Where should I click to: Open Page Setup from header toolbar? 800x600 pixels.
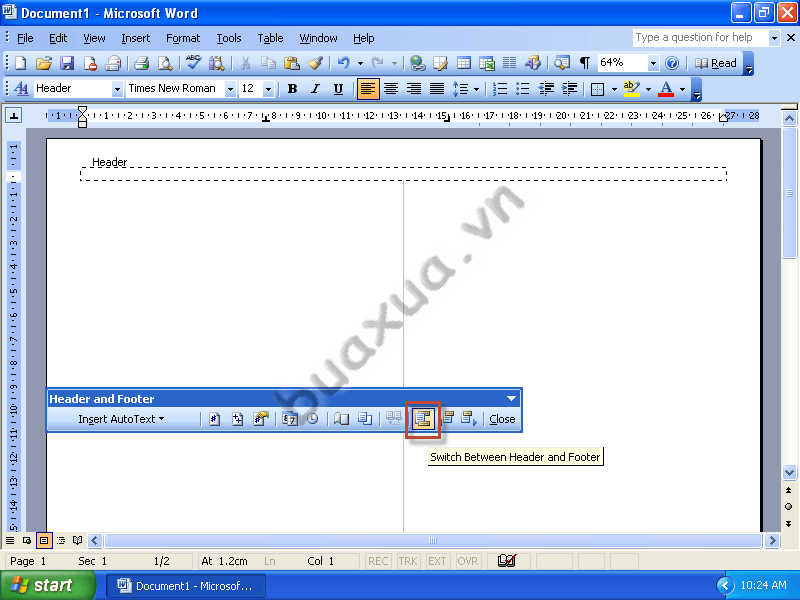341,419
